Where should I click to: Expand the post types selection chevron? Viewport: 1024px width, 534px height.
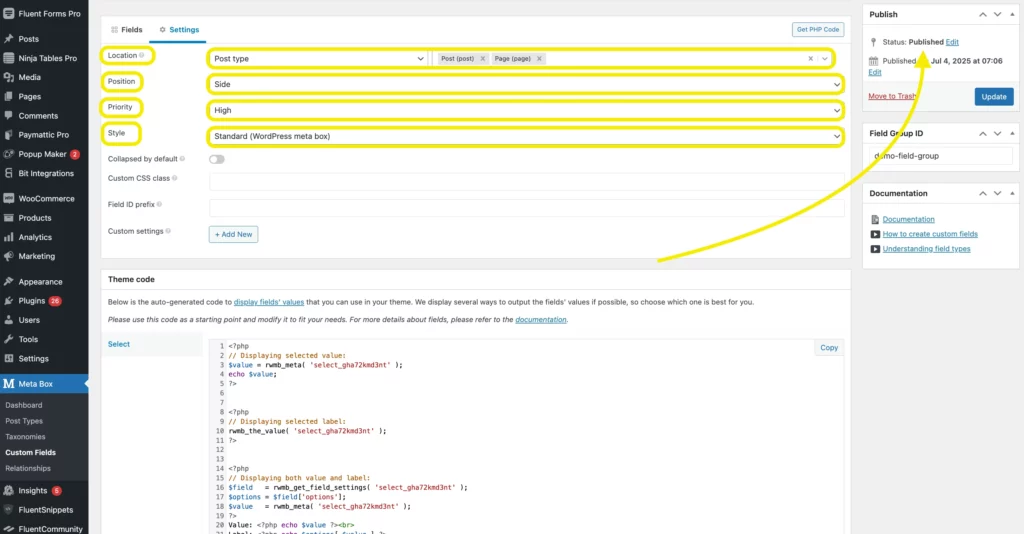[x=825, y=59]
